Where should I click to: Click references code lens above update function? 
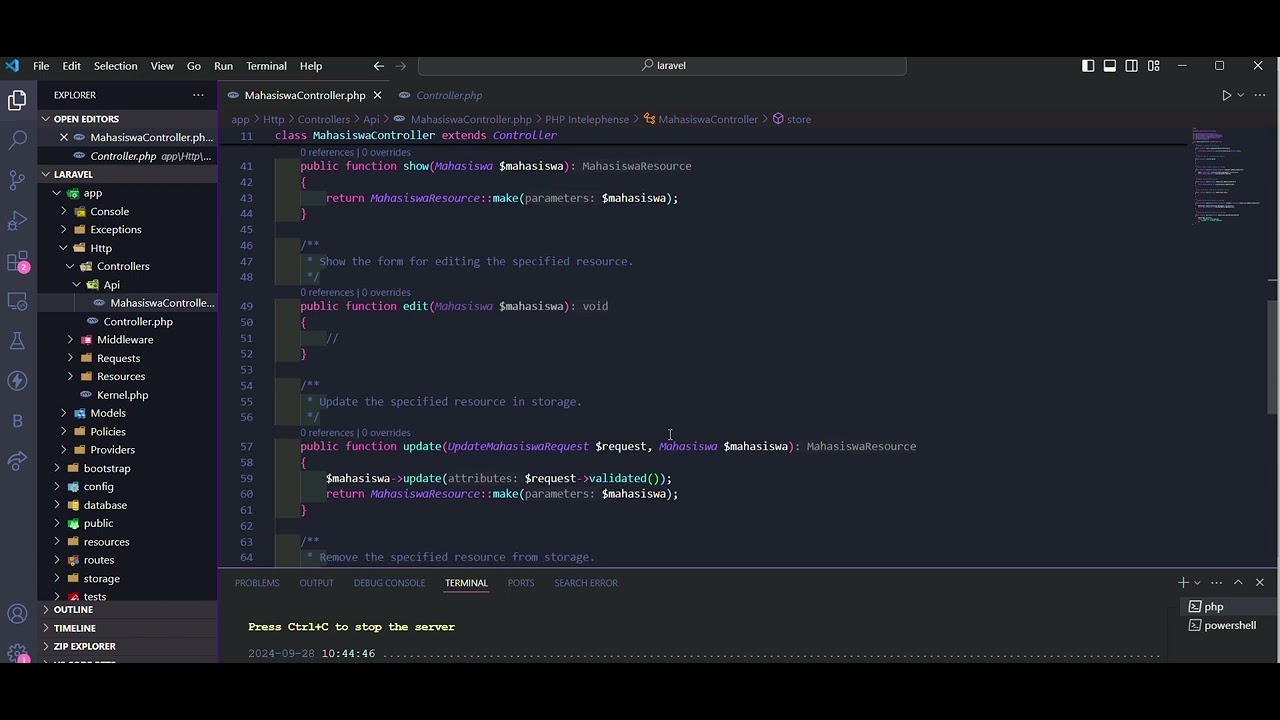tap(327, 433)
